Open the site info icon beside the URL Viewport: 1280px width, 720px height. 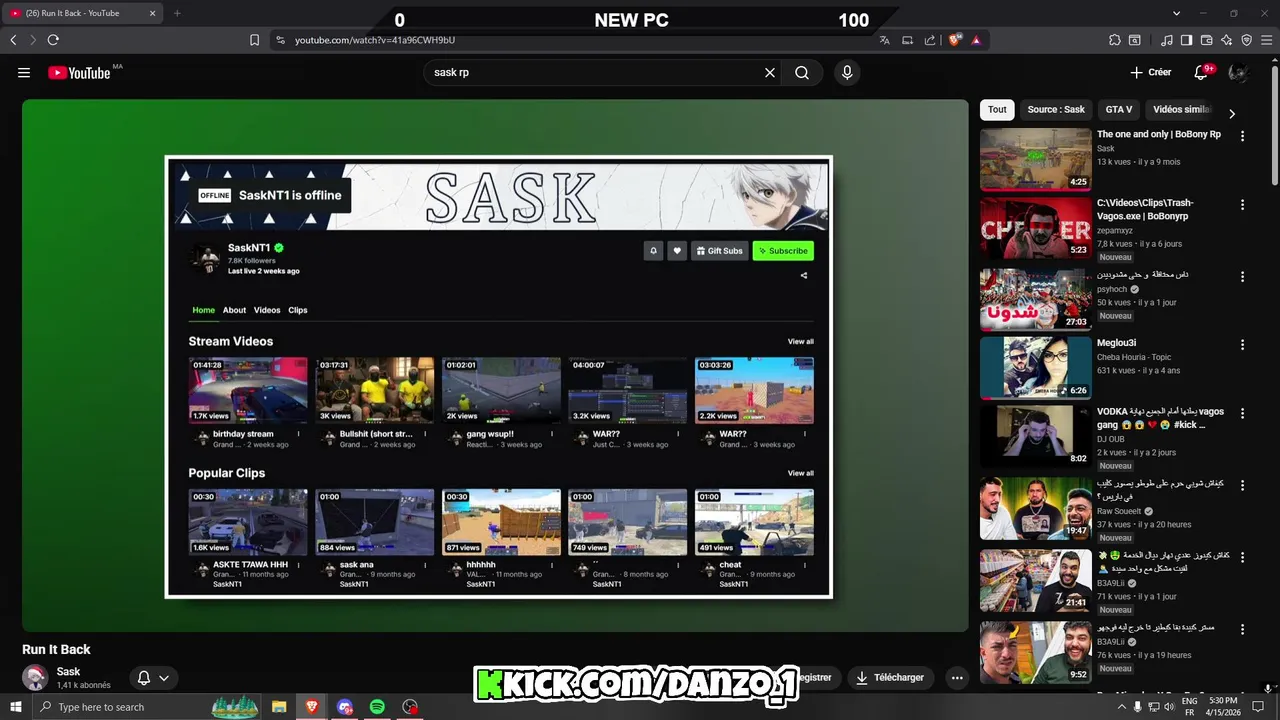click(x=280, y=40)
